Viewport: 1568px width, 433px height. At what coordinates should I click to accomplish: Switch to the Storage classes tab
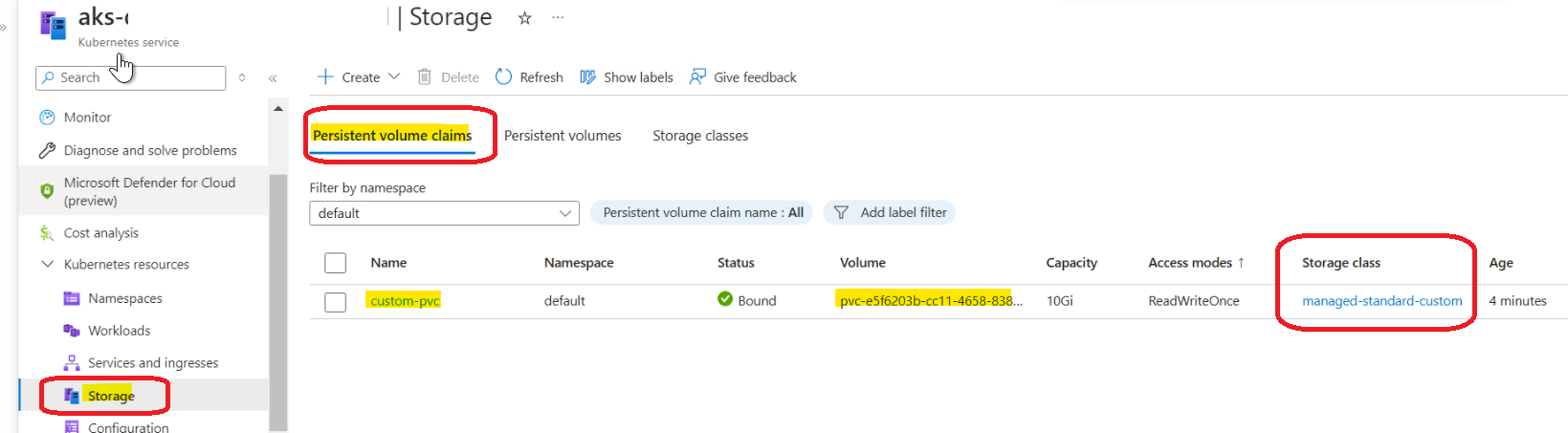click(x=700, y=136)
